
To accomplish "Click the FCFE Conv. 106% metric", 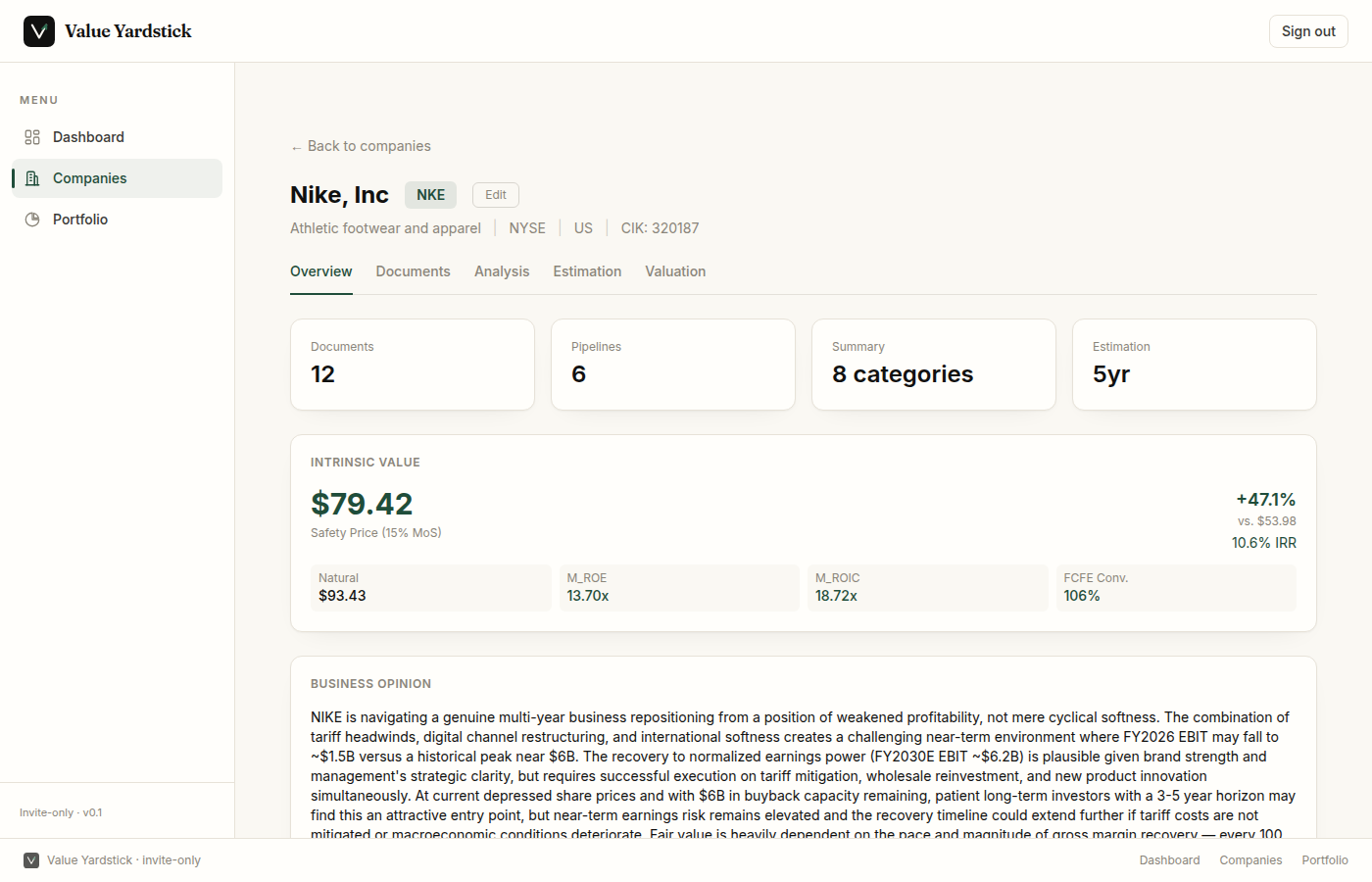I will [x=1176, y=588].
